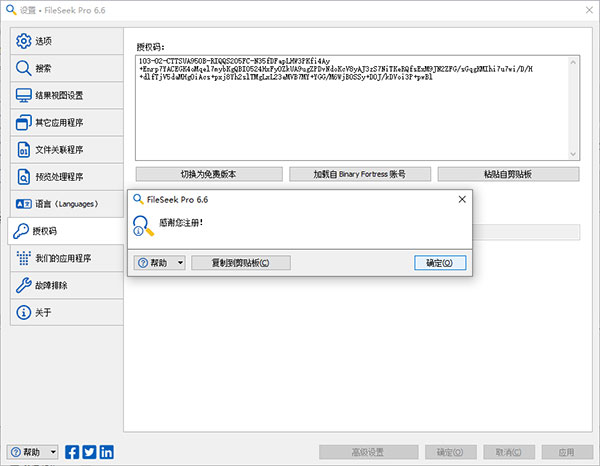This screenshot has width=600, height=466.
Task: Click 切换为免费版本 button
Action: 209,174
